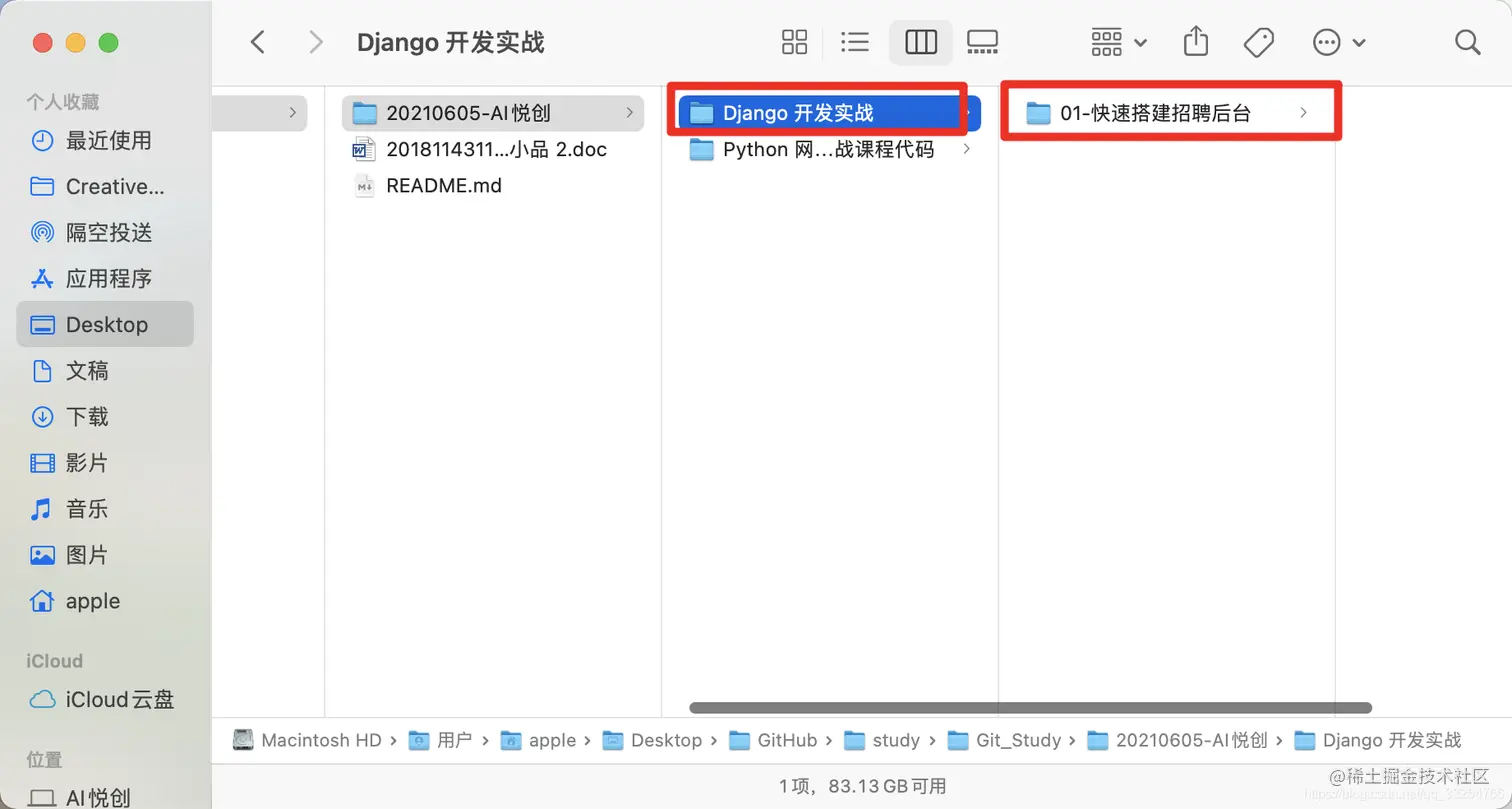Open the more actions ellipsis menu
Viewport: 1512px width, 809px height.
[x=1338, y=42]
